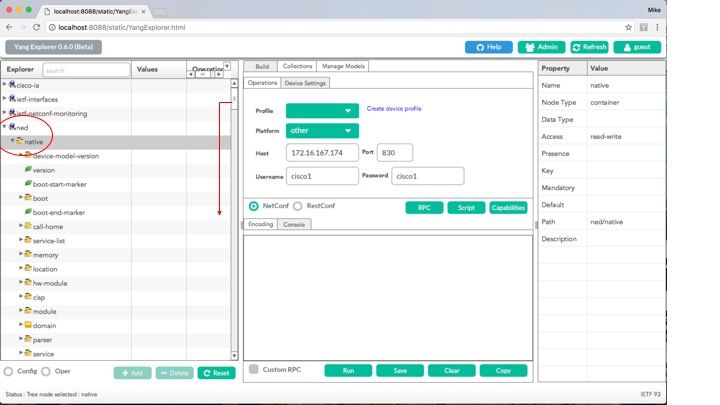
Task: Click the Host input field
Action: point(322,153)
